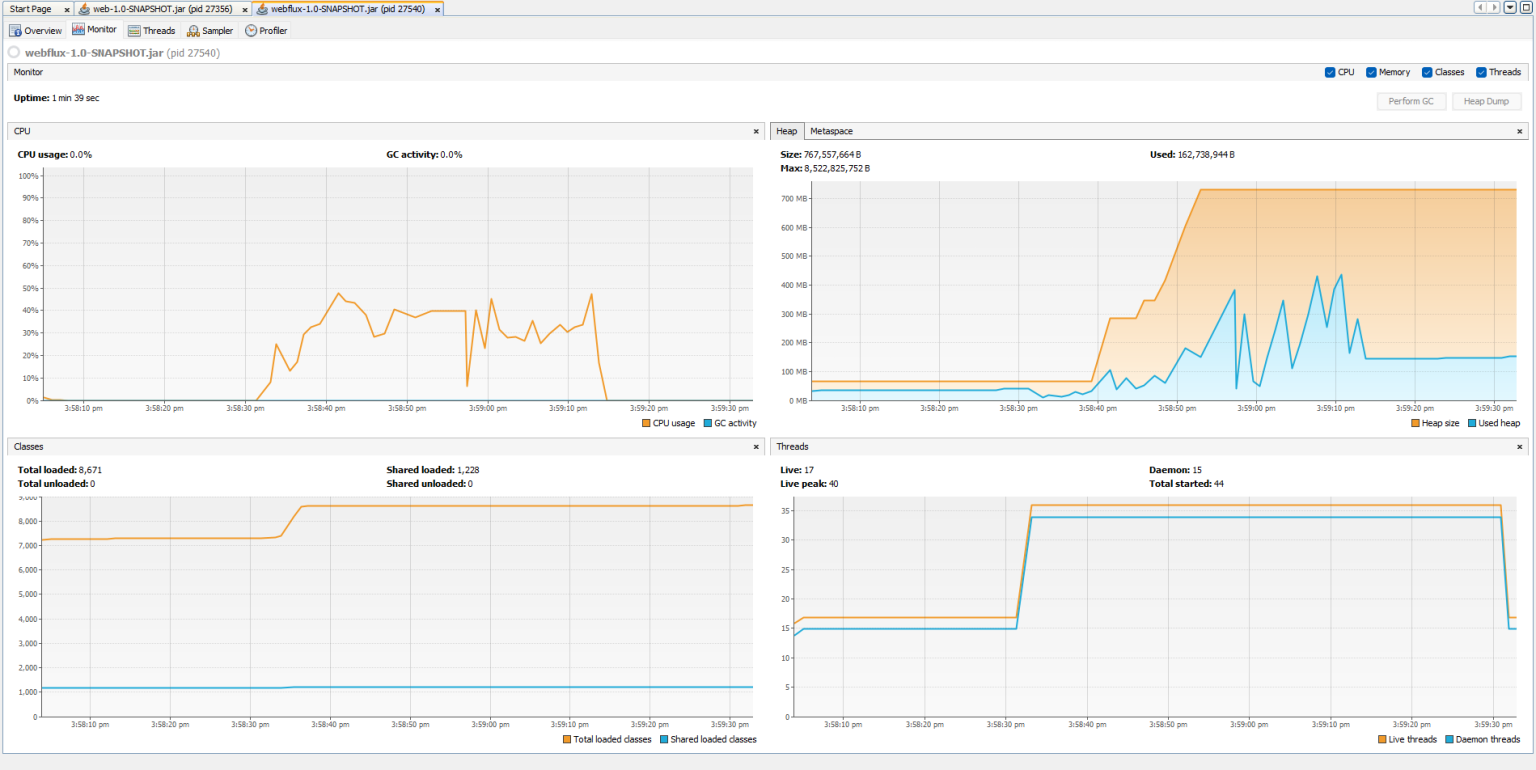Switch to web-1.0-SNAPSHOT.jar pid 27356 tab

[160, 8]
